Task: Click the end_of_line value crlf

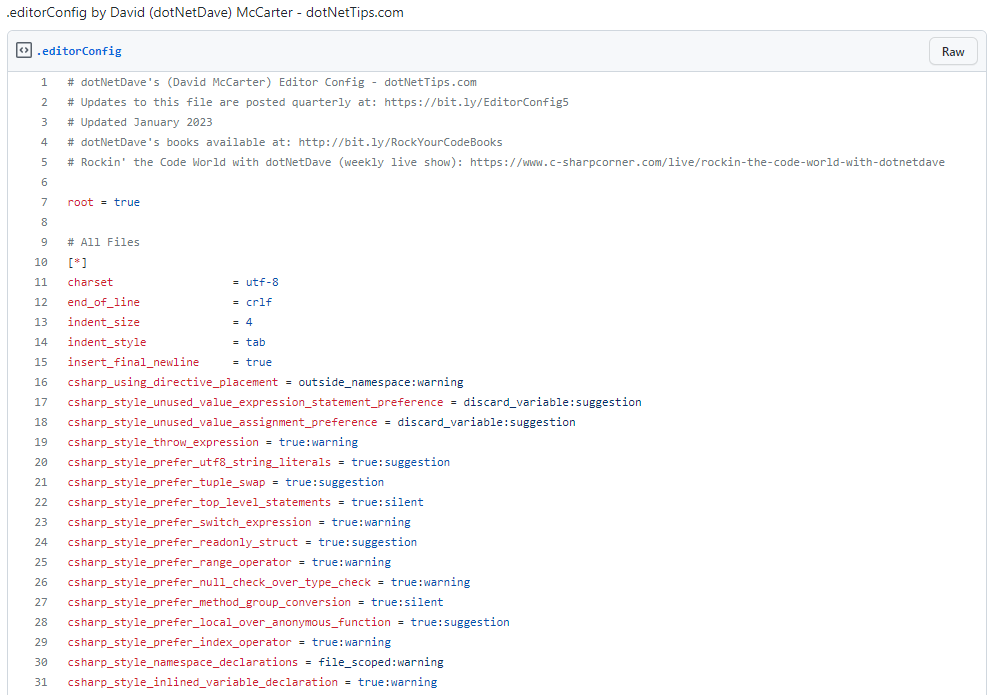Action: (258, 301)
